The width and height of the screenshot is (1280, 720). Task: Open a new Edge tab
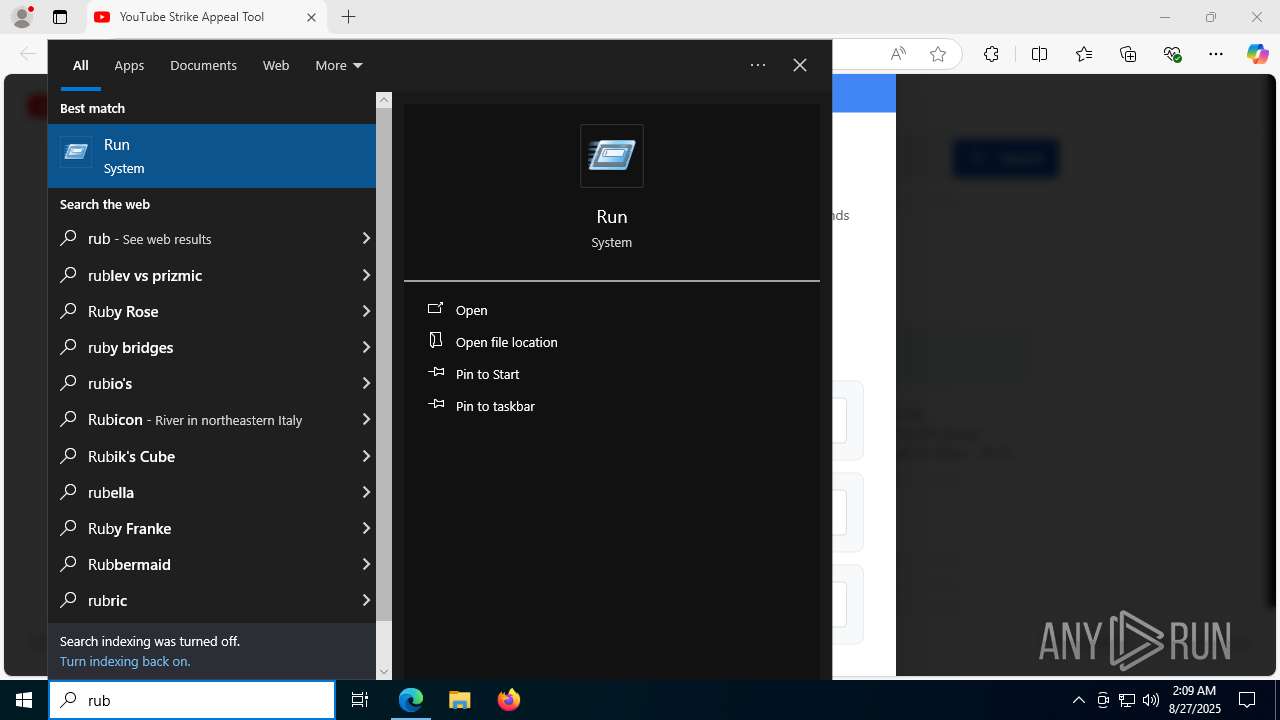click(x=348, y=17)
